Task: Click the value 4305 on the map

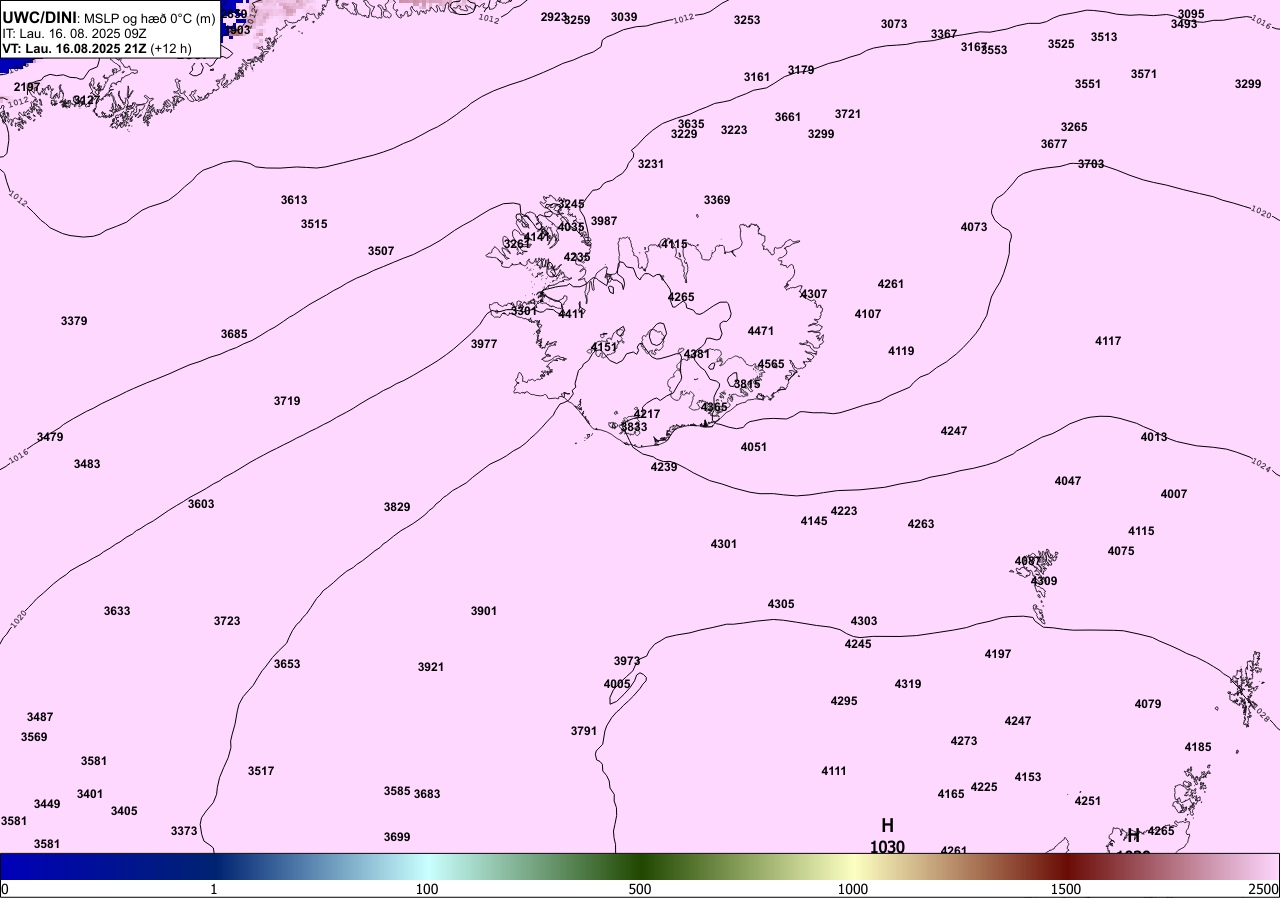Action: pos(781,604)
